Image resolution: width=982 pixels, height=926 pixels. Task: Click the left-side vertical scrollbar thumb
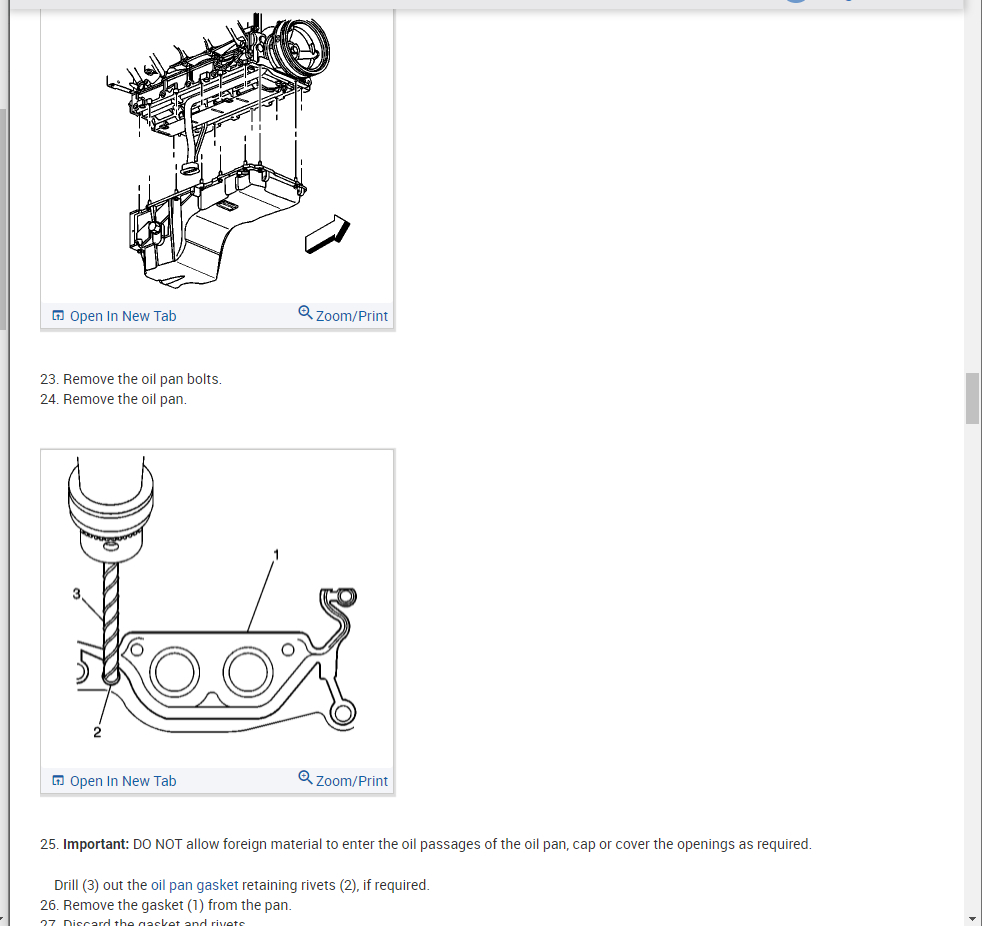pyautogui.click(x=3, y=219)
